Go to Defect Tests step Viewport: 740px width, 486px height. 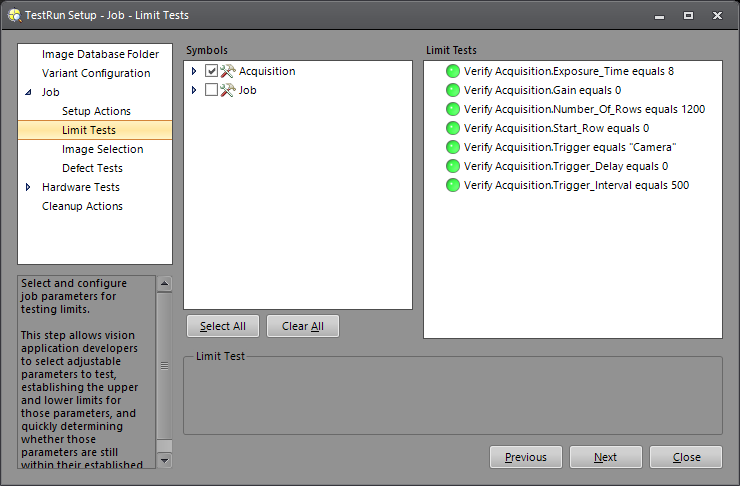92,168
